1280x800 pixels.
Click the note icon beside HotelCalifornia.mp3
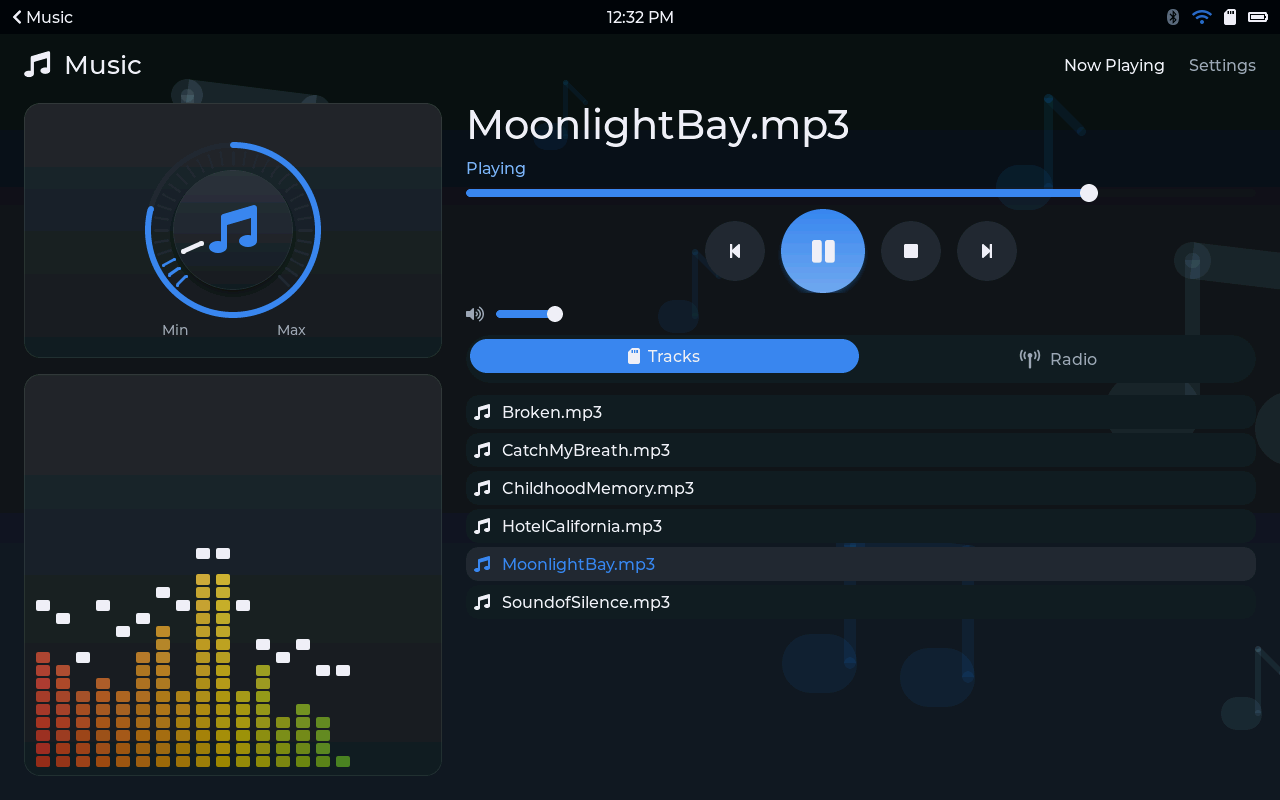pyautogui.click(x=482, y=526)
